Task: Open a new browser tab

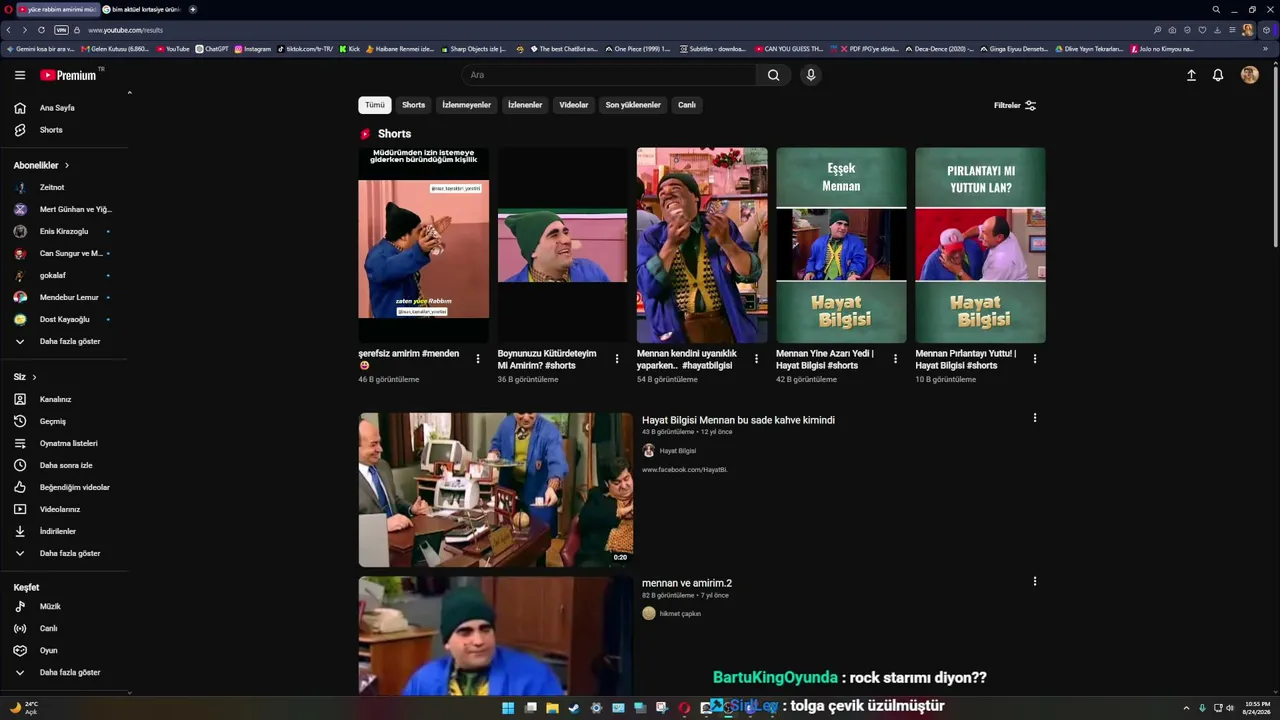Action: [x=193, y=9]
